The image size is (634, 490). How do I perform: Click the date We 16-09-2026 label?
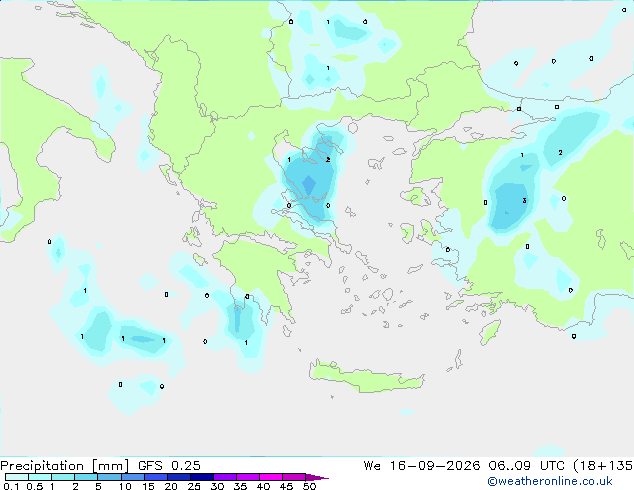pos(422,466)
